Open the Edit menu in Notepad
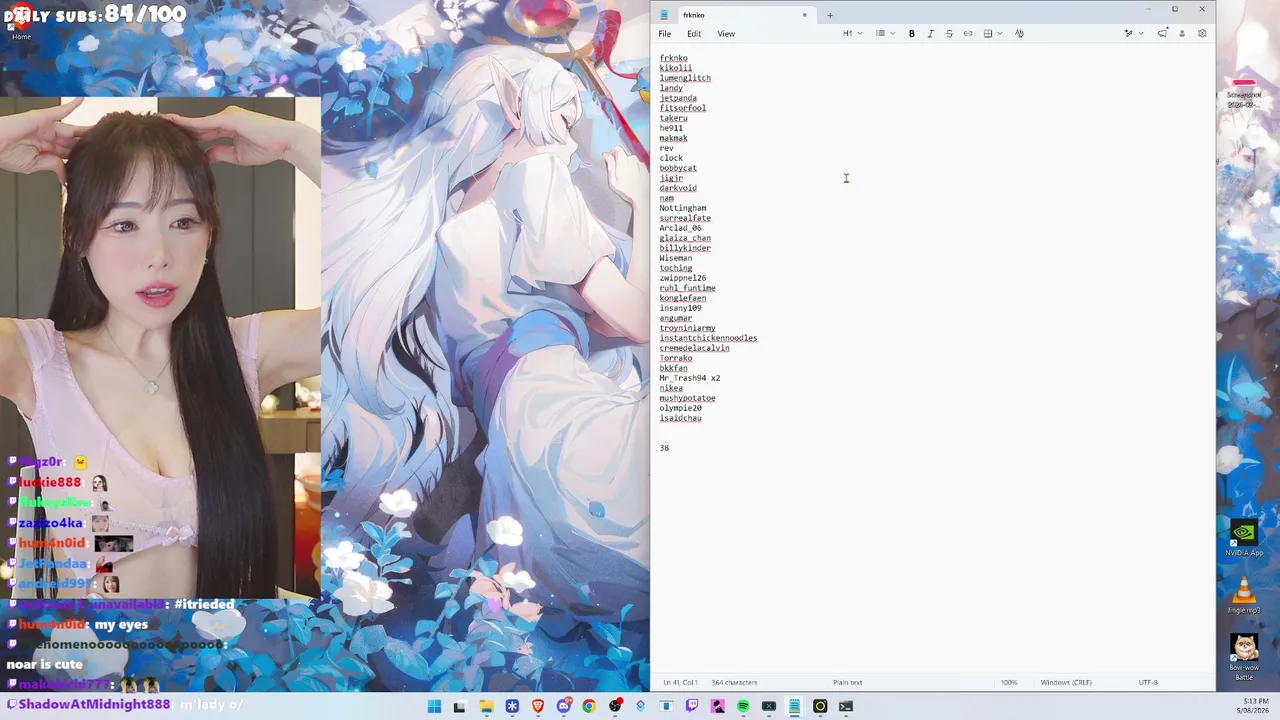 coord(694,34)
